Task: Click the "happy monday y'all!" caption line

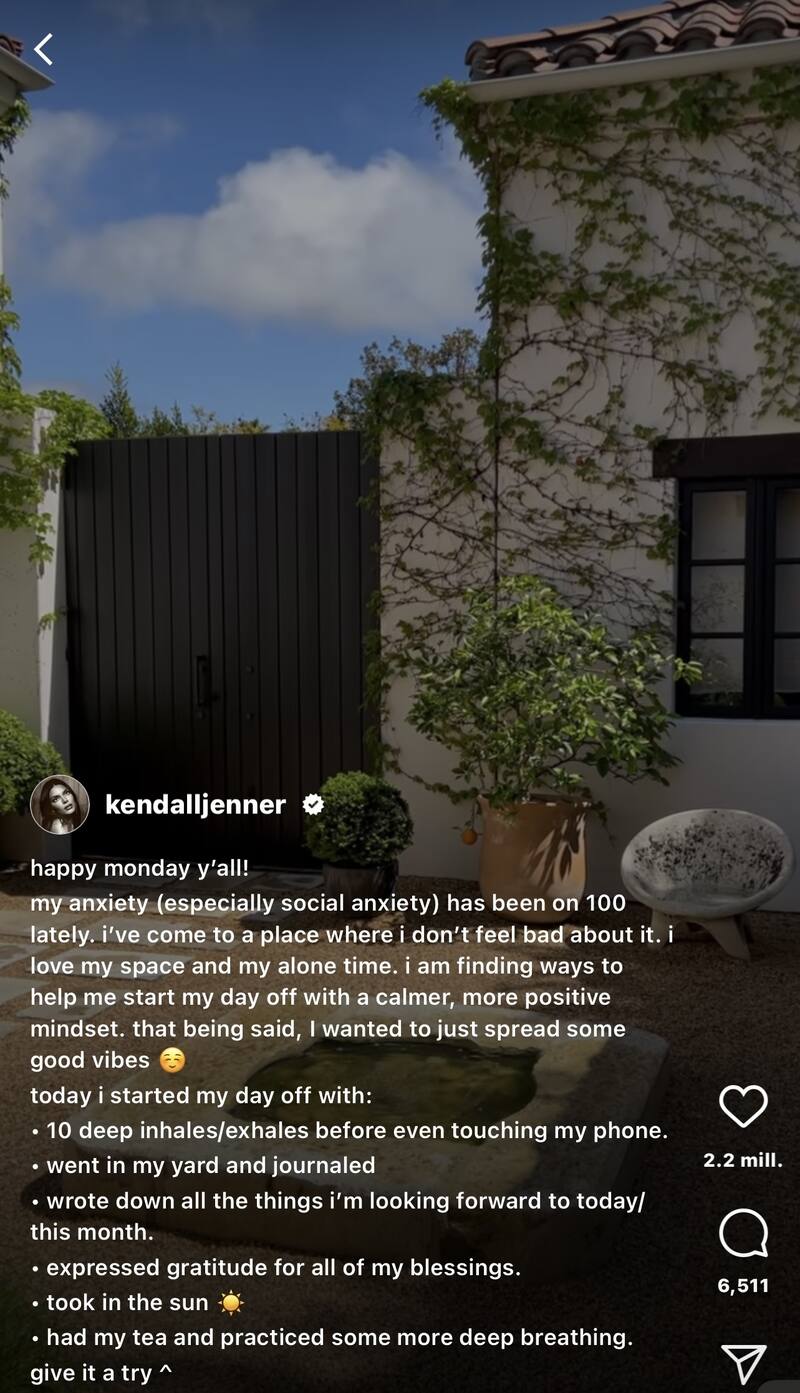Action: [139, 870]
